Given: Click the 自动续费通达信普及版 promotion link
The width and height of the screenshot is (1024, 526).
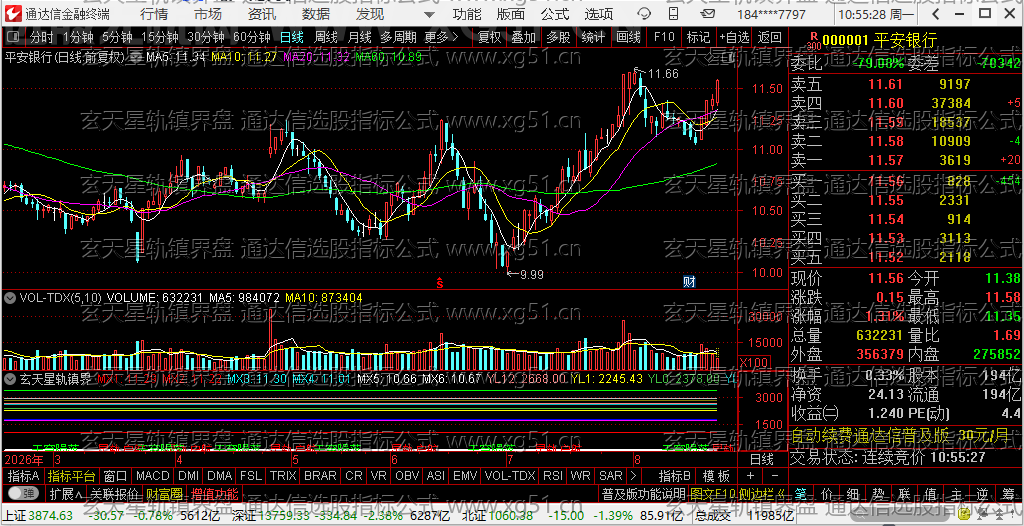Looking at the screenshot, I should click(900, 435).
